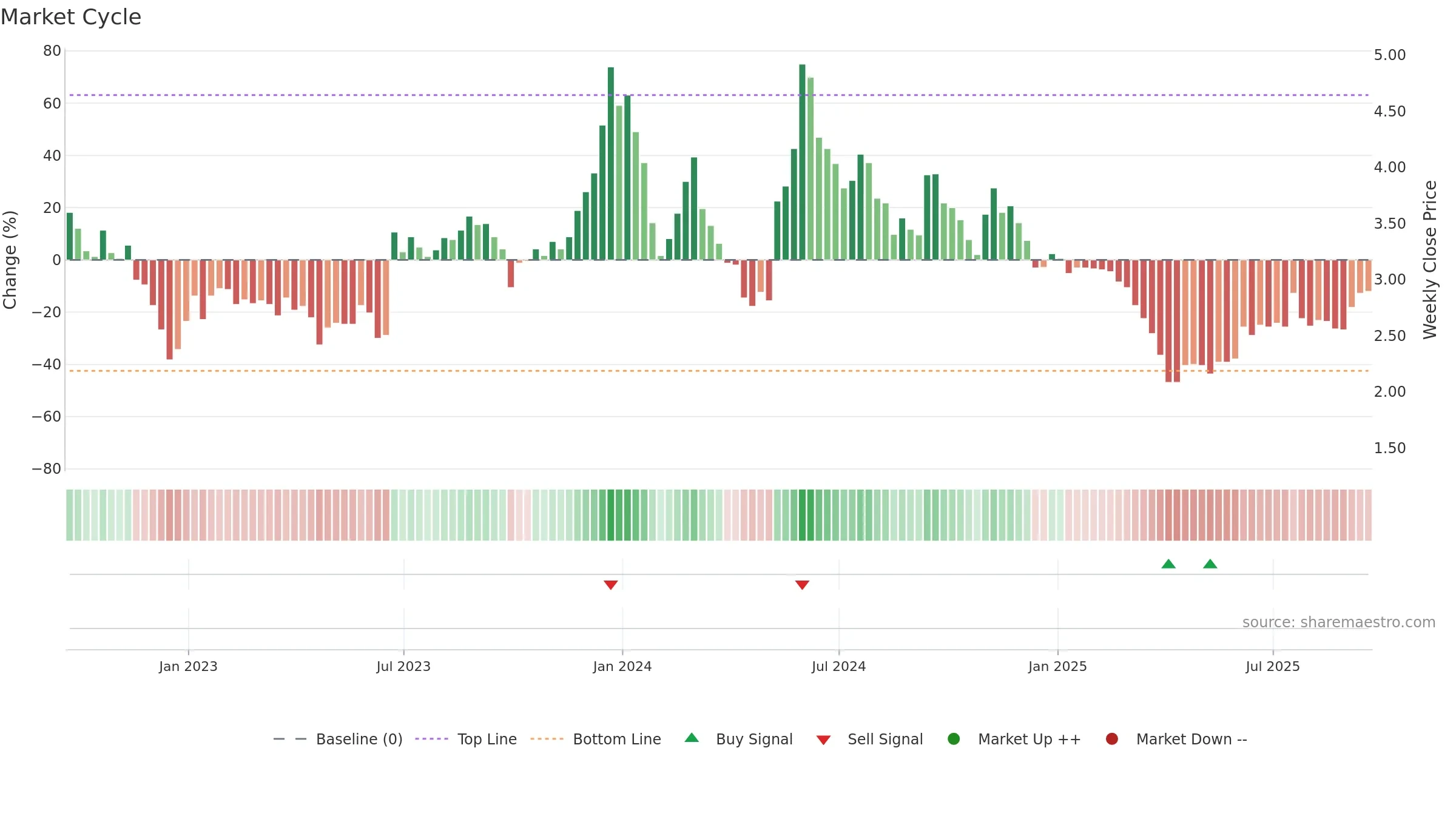Screen dimensions: 1456x819
Task: Click the Sell Signal legend triangle icon
Action: tap(823, 740)
